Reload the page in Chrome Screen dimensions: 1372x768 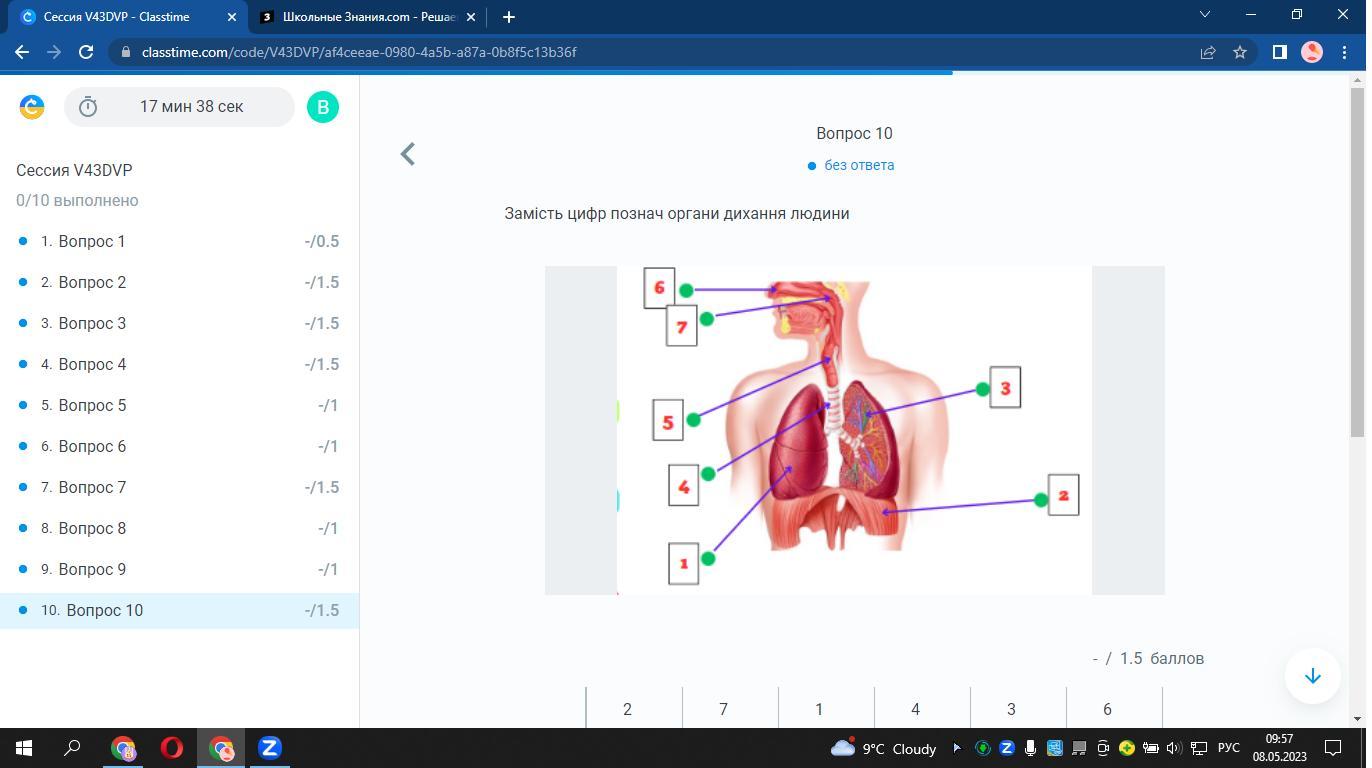86,52
